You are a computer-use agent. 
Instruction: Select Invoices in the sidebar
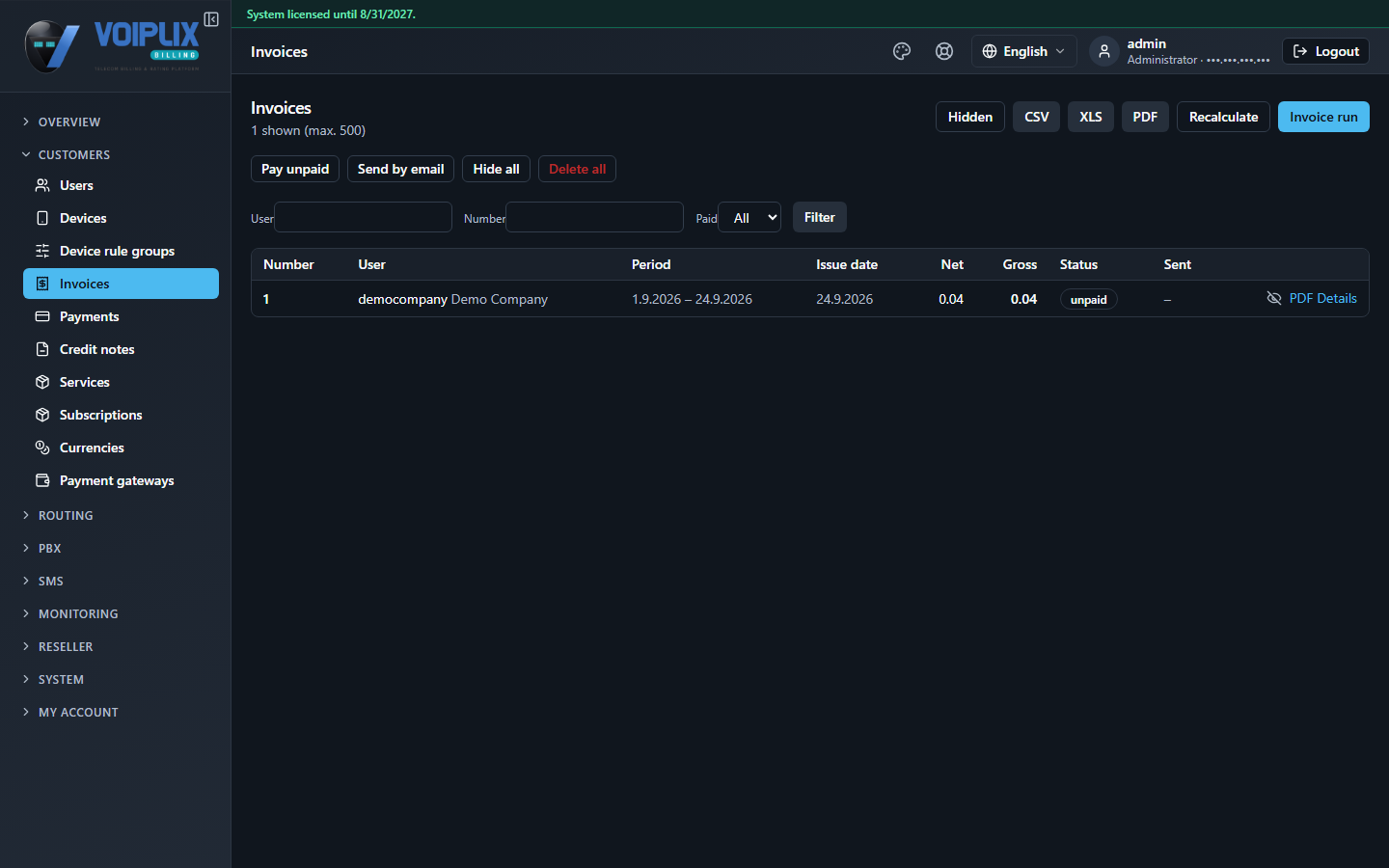click(x=121, y=284)
